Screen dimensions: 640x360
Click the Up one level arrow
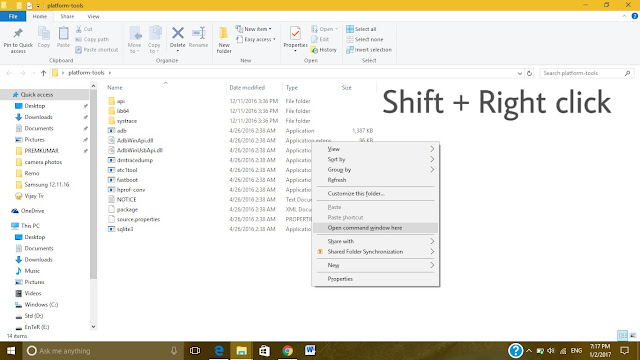click(43, 73)
